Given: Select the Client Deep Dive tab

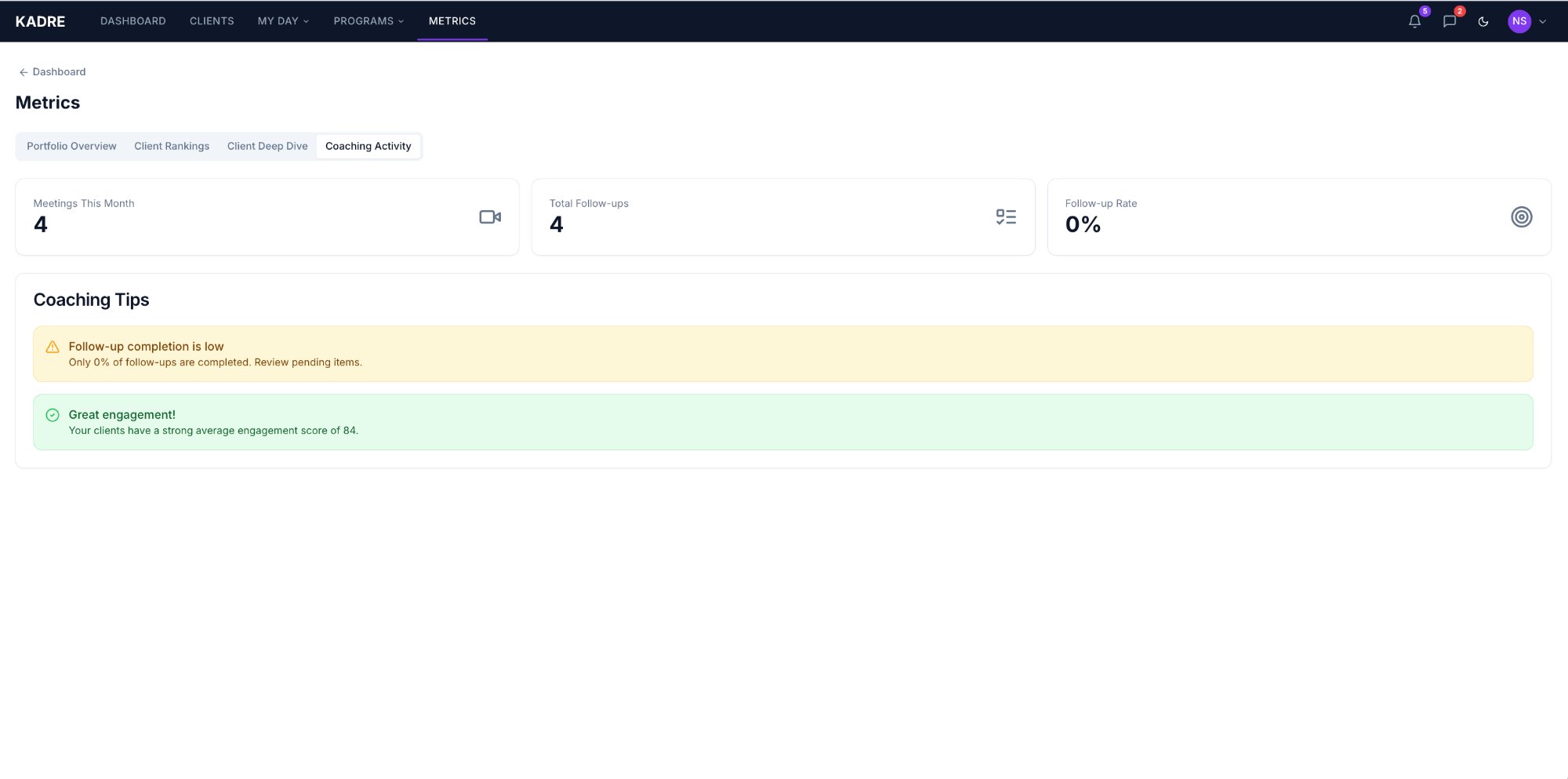Looking at the screenshot, I should click(x=267, y=146).
